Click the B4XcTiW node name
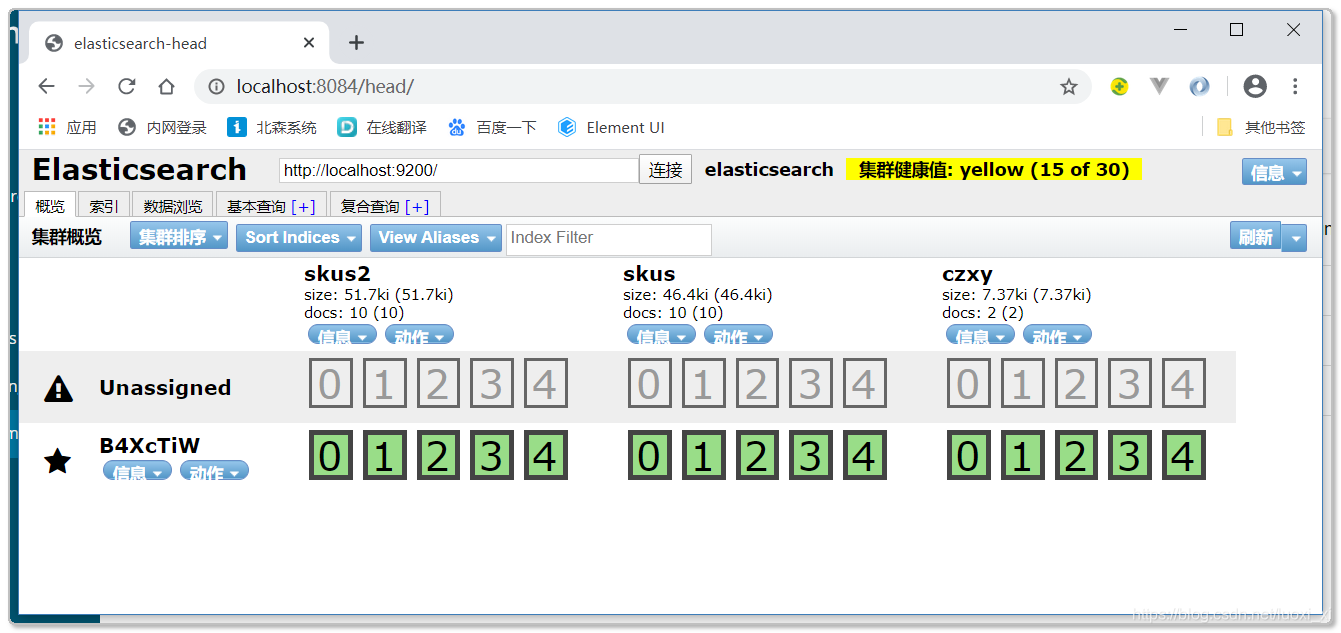This screenshot has height=633, width=1341. [149, 446]
